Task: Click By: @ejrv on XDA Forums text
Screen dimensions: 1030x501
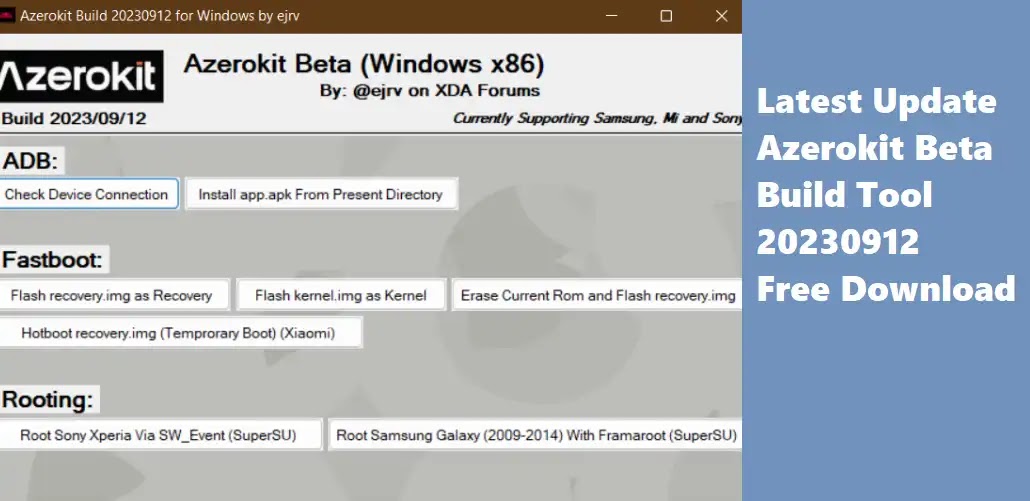Action: 430,91
